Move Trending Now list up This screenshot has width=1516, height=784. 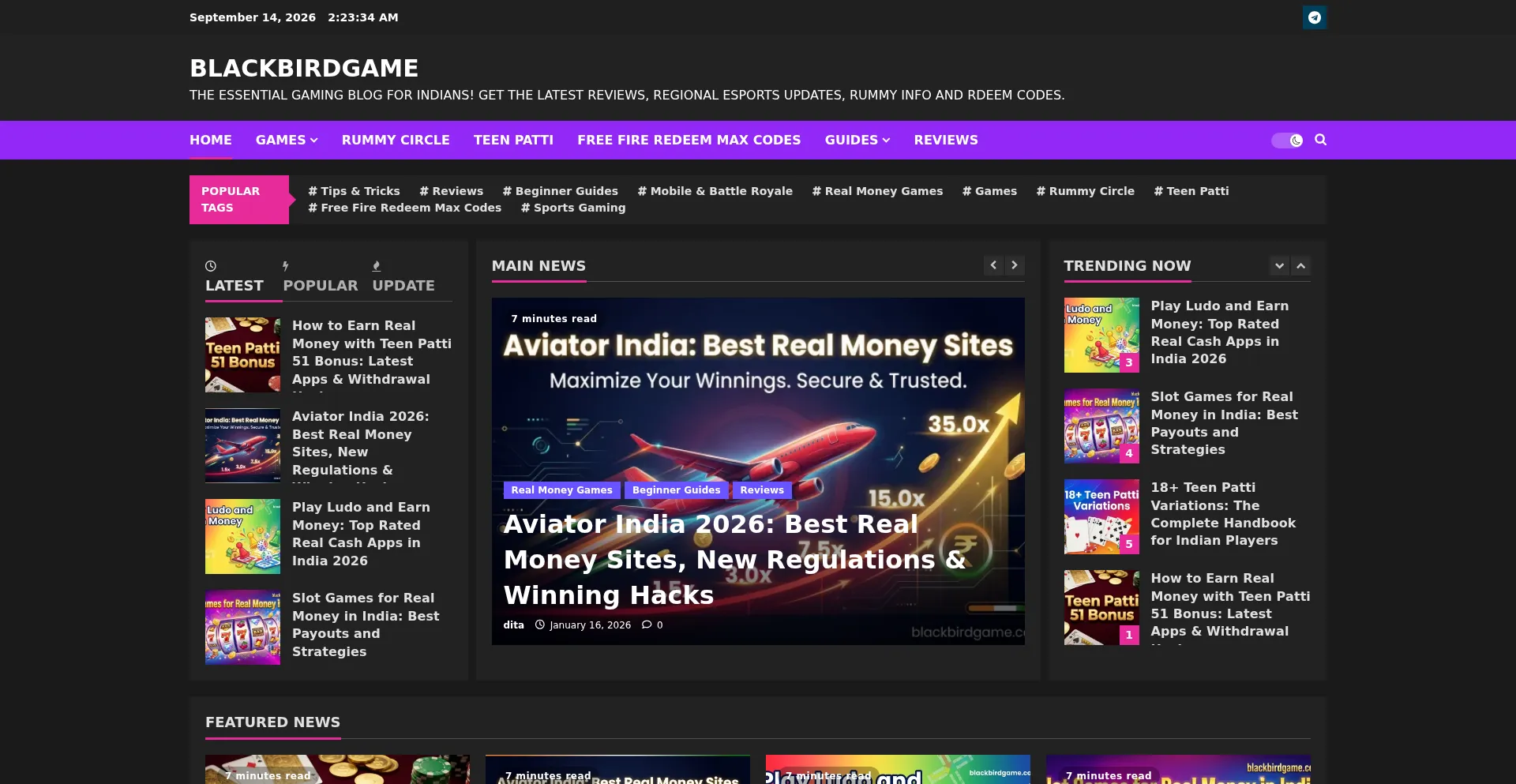coord(1300,265)
